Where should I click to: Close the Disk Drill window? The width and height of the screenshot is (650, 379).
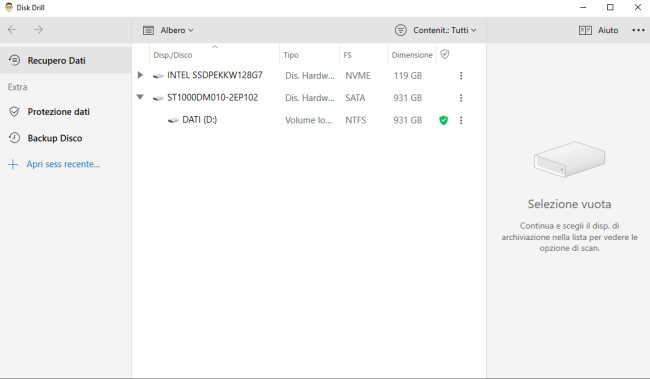pyautogui.click(x=638, y=7)
